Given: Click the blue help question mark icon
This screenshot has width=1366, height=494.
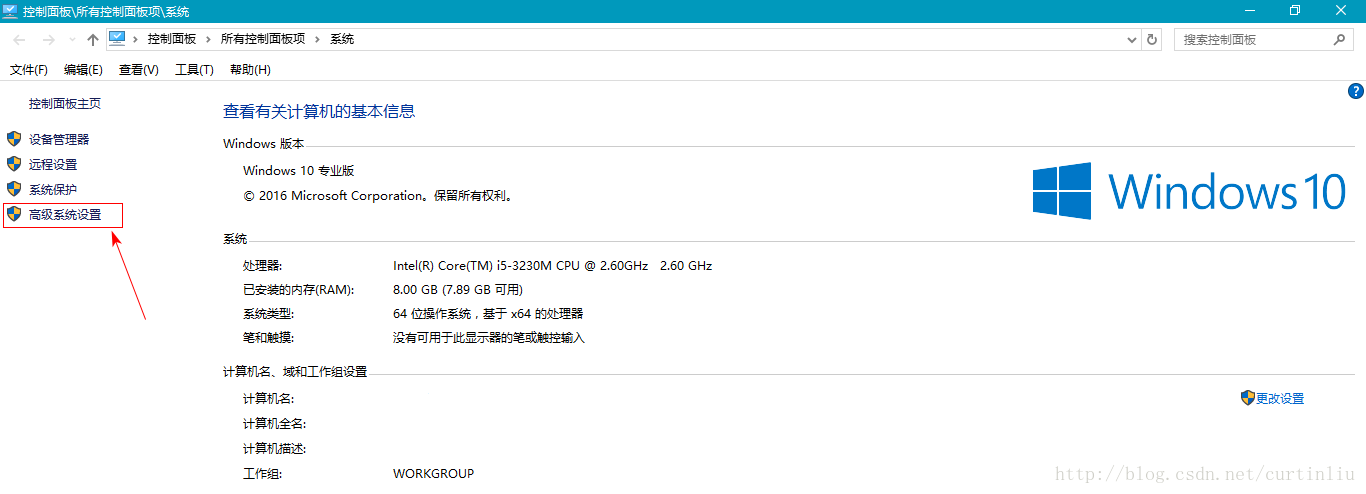Looking at the screenshot, I should point(1356,91).
